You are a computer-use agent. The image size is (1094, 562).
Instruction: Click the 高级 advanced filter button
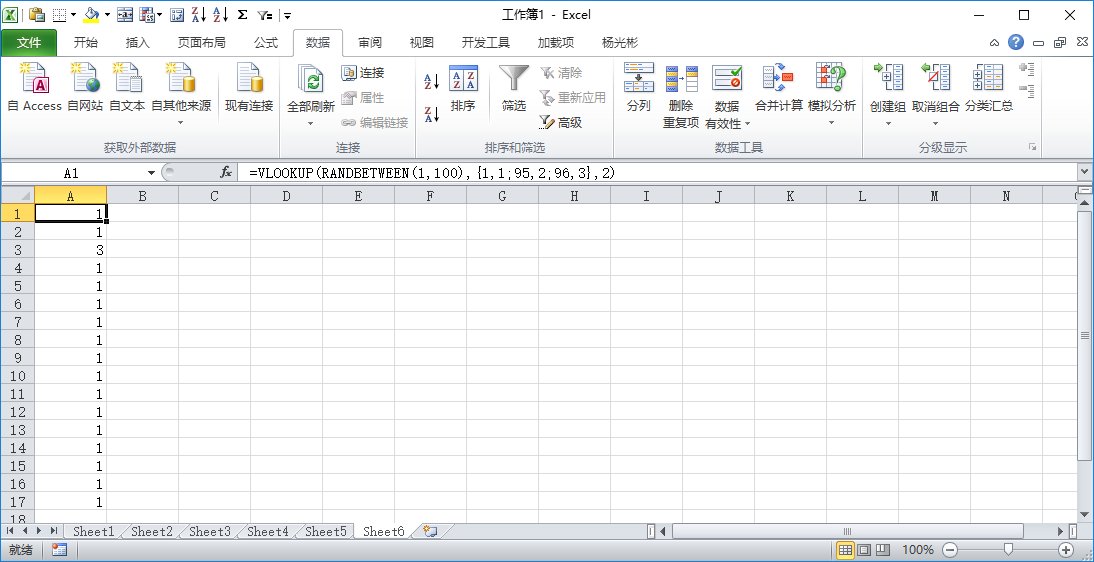560,122
